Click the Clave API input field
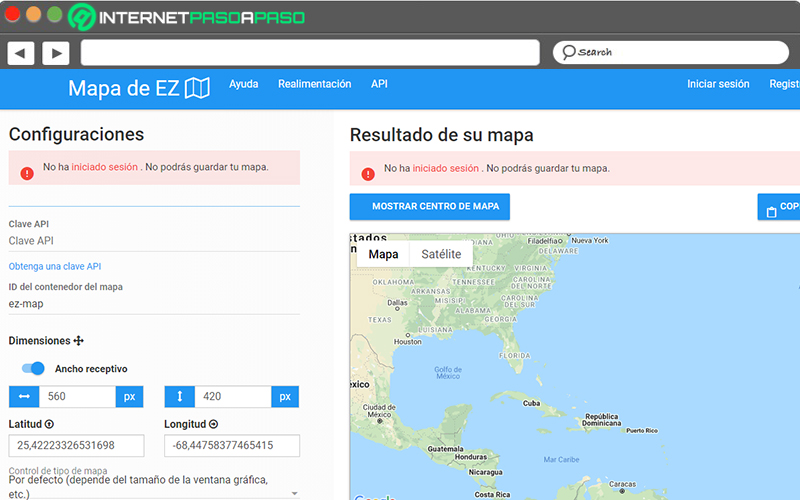The height and width of the screenshot is (500, 800). [x=154, y=241]
